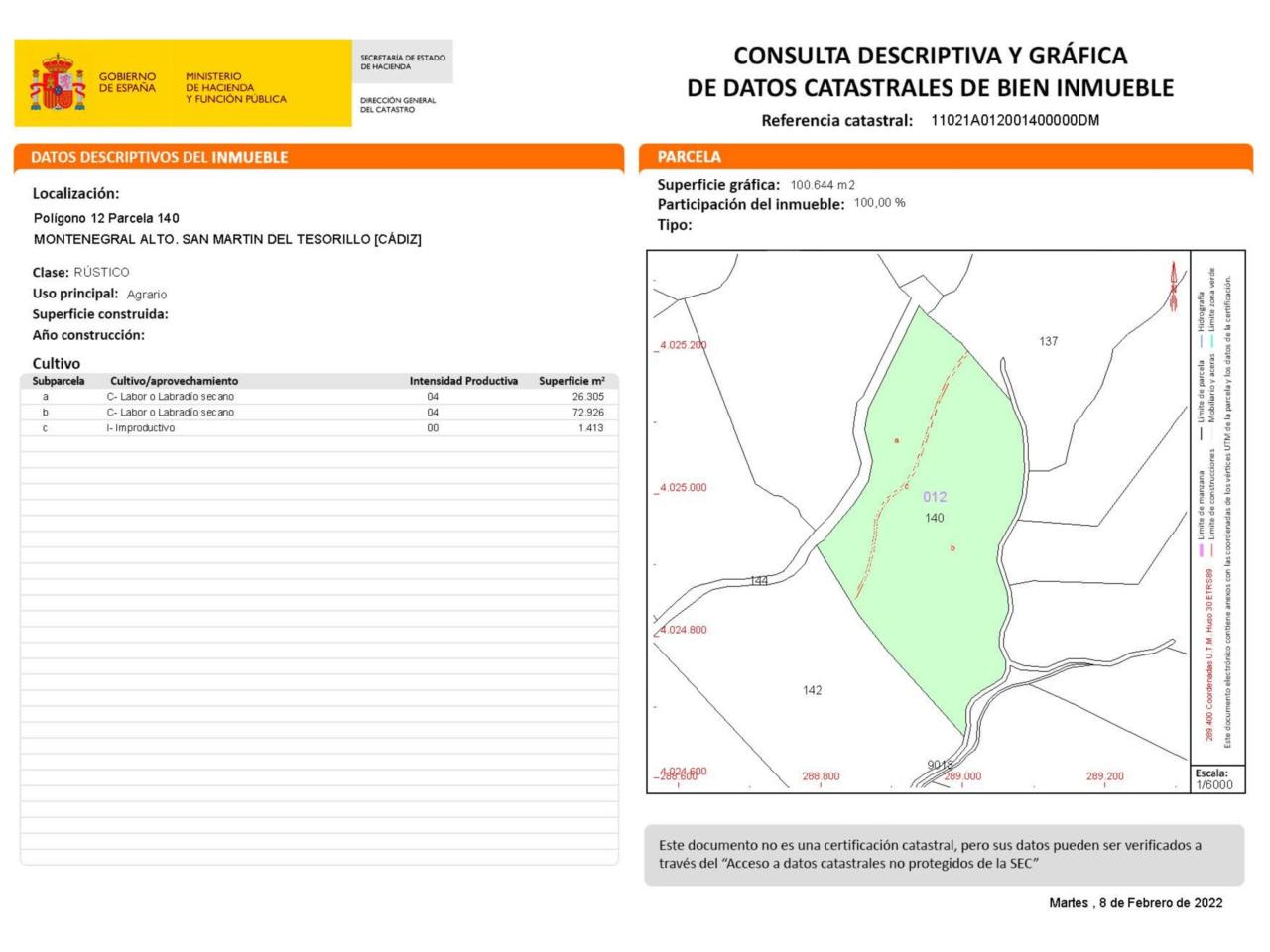1270x952 pixels.
Task: Select the text Polígono 12 Parcela 140
Action: (106, 218)
